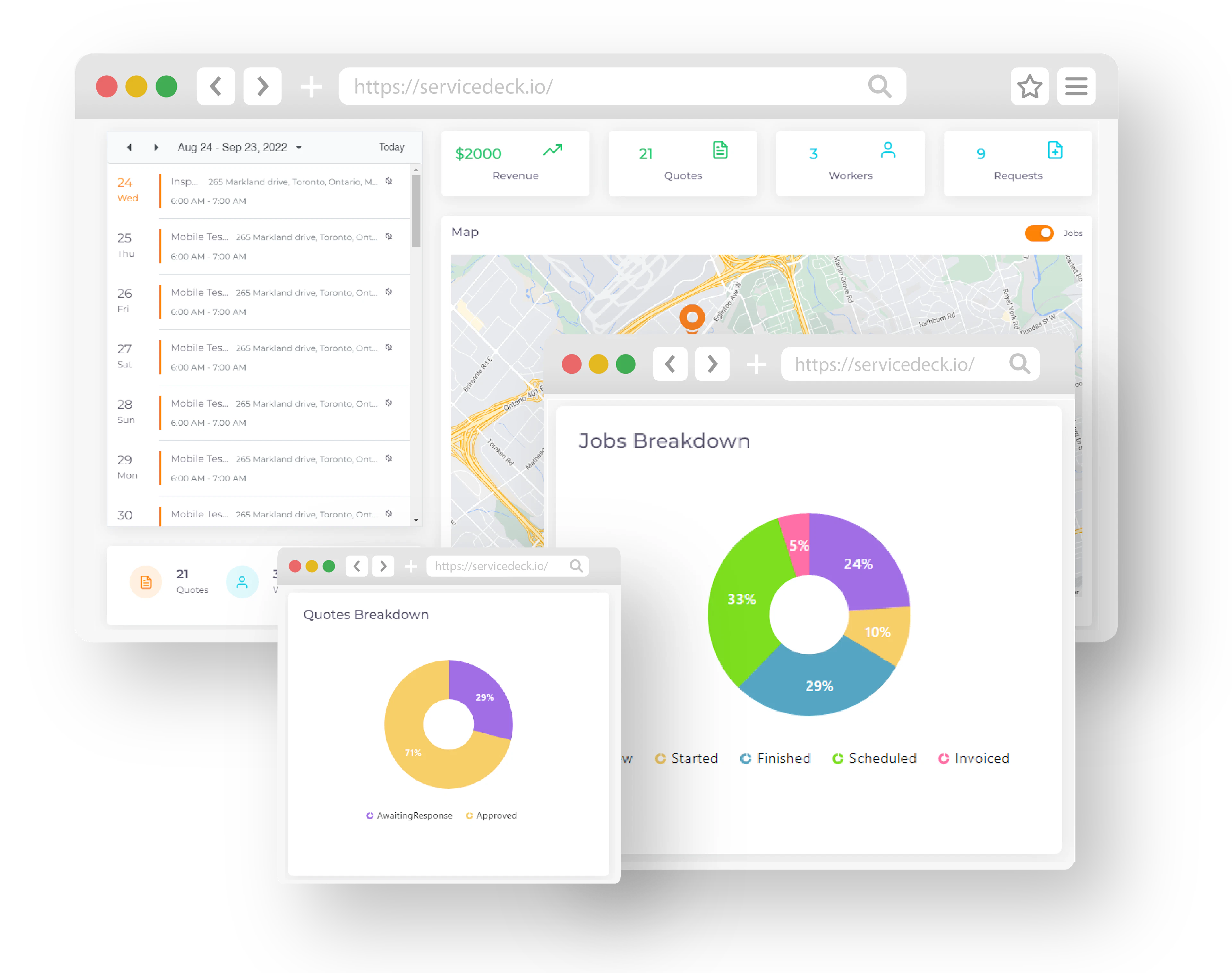Screen dimensions: 1232x973
Task: Click the orange map pin marker near Eglinton Ave
Action: (x=693, y=317)
